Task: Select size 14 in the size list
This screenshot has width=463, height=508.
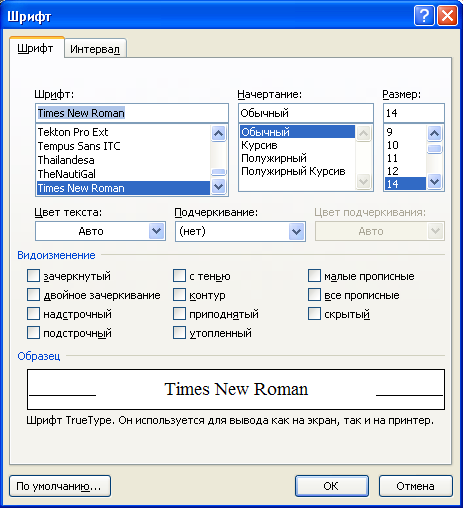Action: click(x=405, y=184)
